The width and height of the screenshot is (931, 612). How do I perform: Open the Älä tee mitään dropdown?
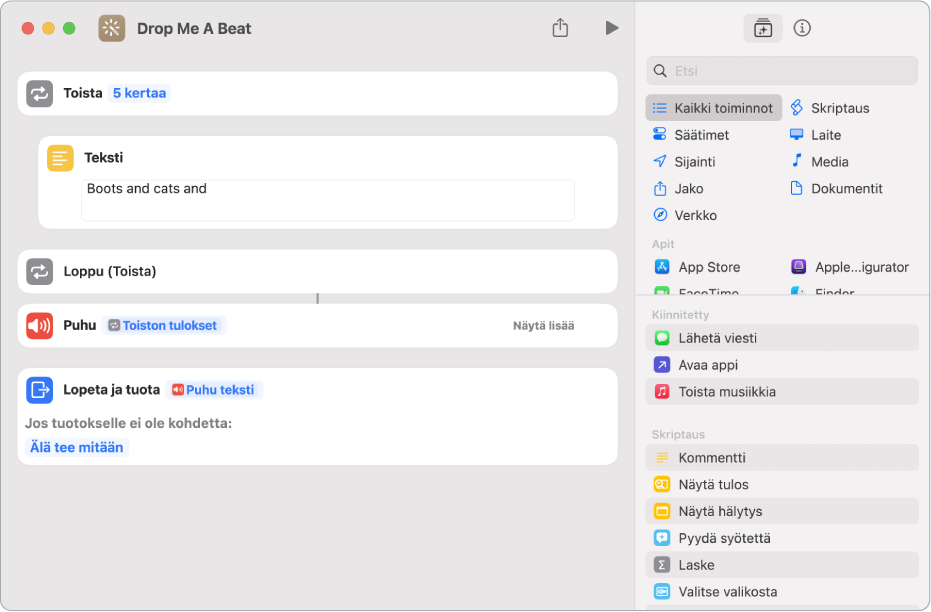click(77, 447)
